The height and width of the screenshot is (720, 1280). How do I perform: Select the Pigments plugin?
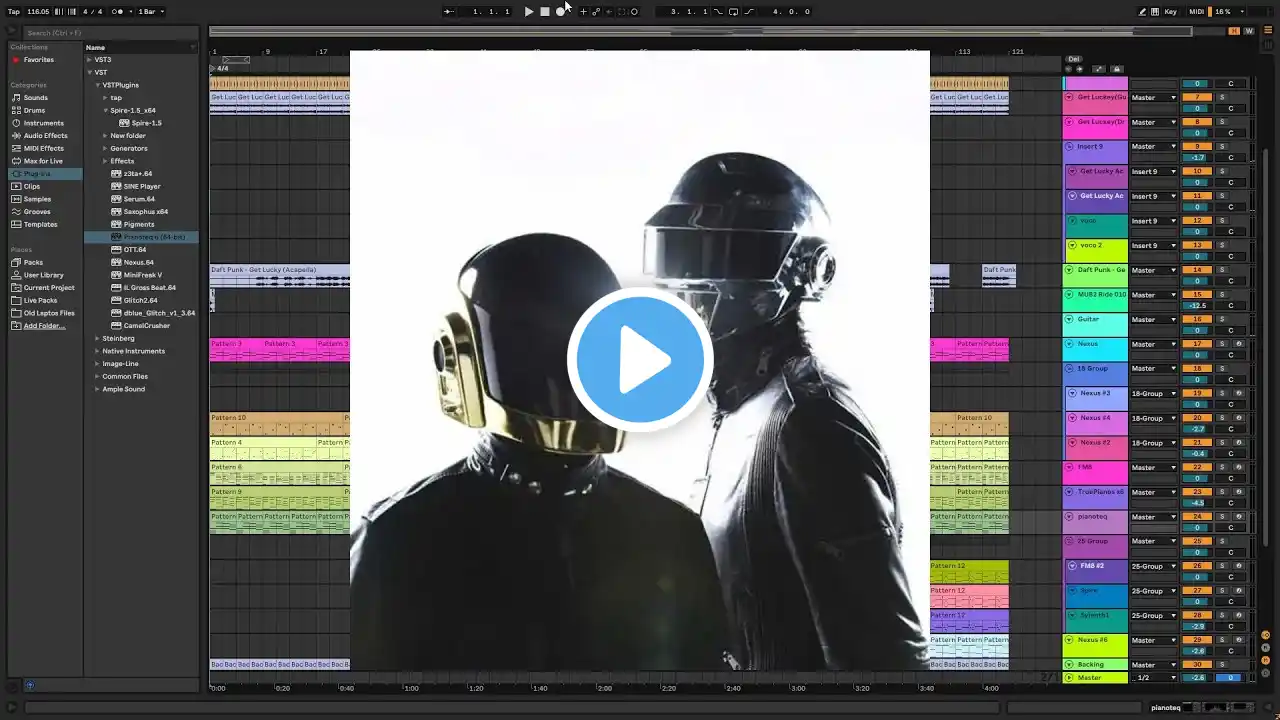pyautogui.click(x=139, y=224)
